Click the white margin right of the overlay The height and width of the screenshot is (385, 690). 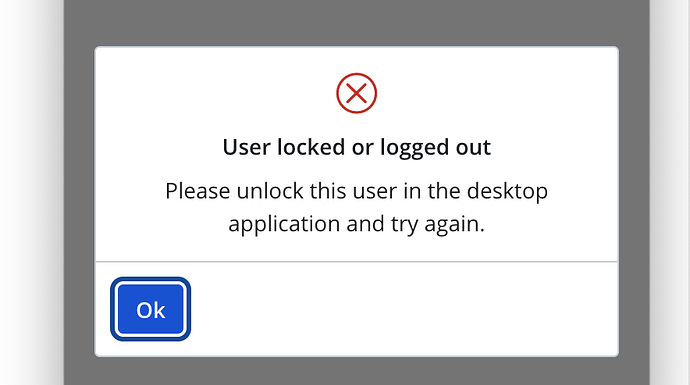[x=670, y=192]
